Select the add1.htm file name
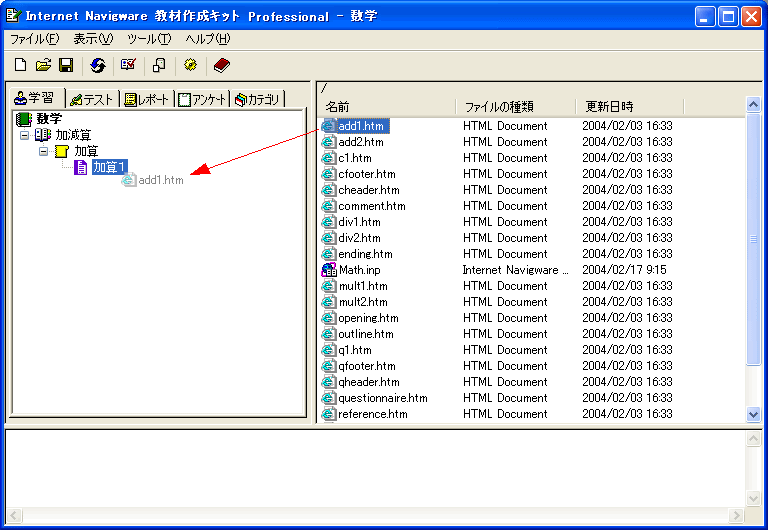768x530 pixels. [361, 126]
